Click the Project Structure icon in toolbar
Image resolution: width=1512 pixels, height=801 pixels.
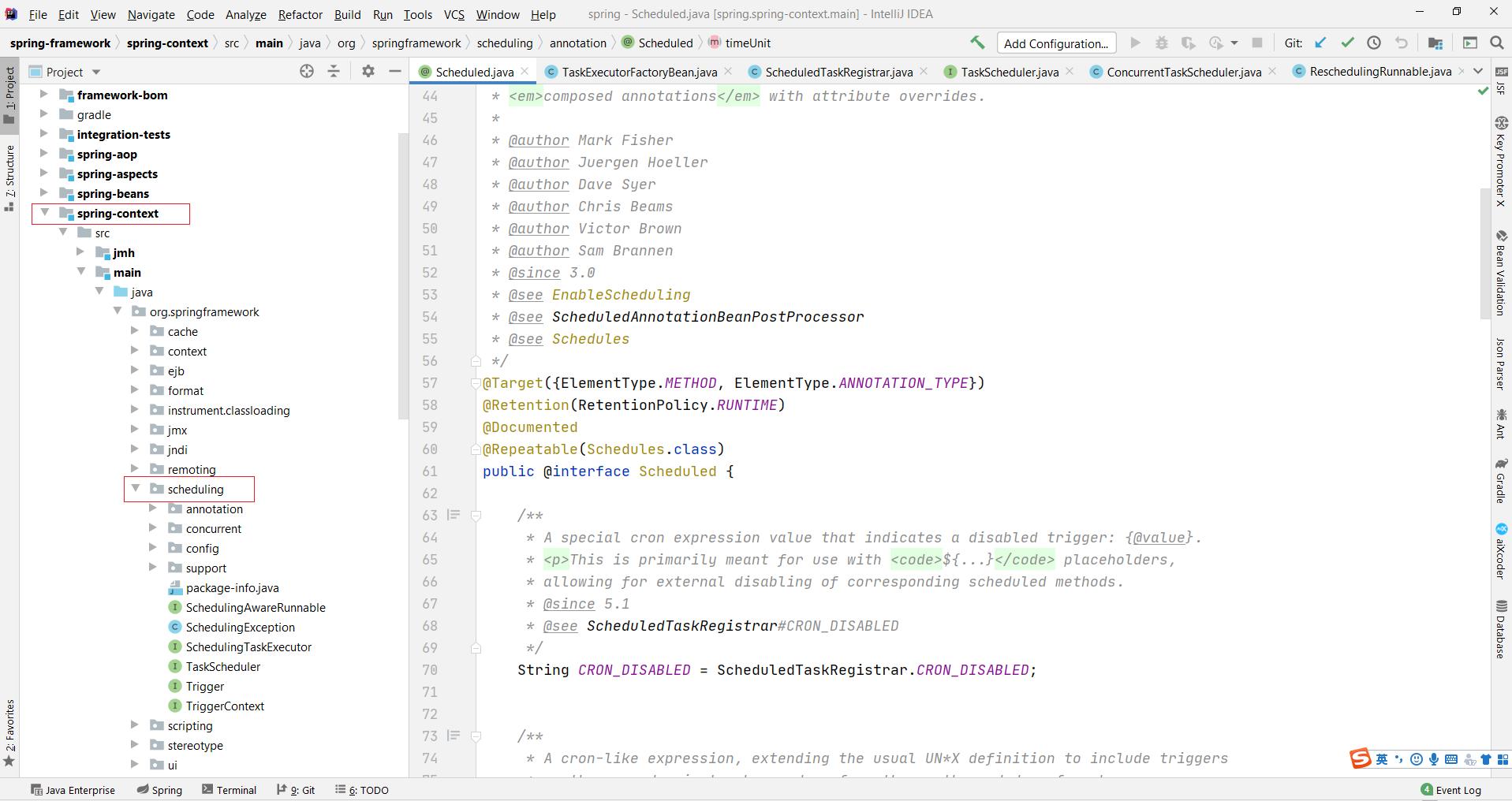pos(1435,43)
